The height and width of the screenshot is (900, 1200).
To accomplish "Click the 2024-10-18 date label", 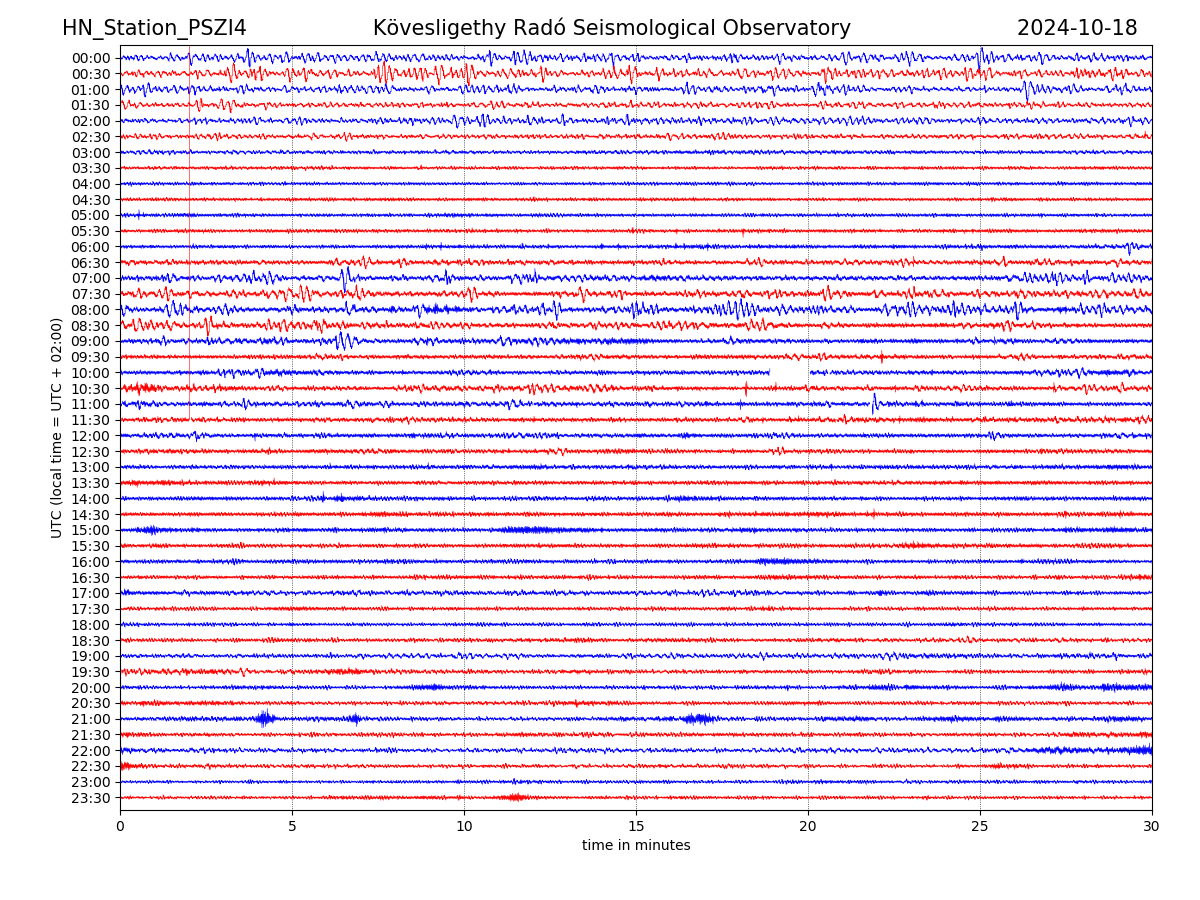I will 1076,29.
